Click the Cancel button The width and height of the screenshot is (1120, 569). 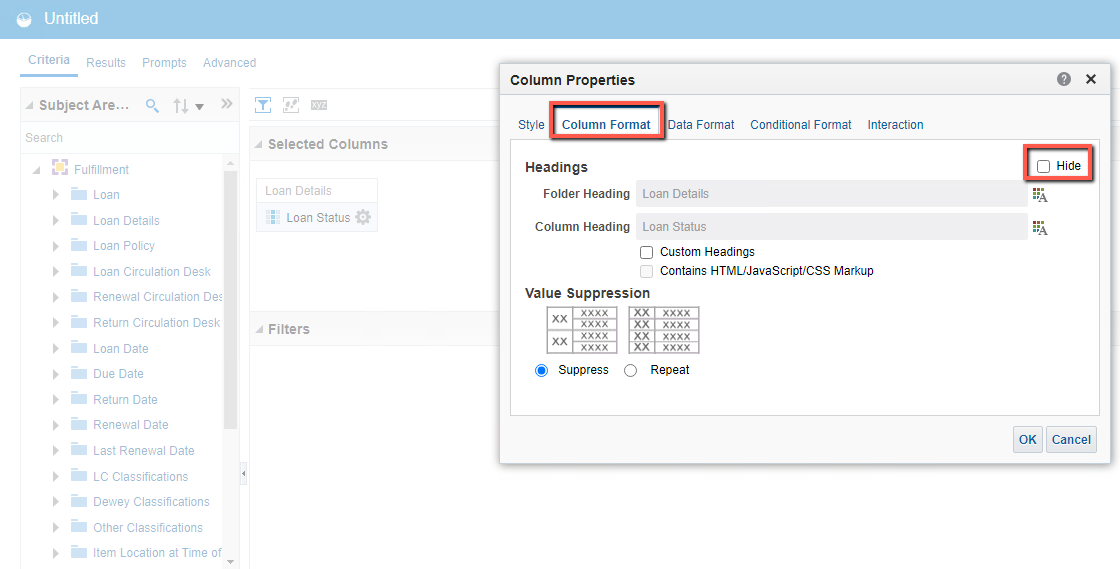1071,440
